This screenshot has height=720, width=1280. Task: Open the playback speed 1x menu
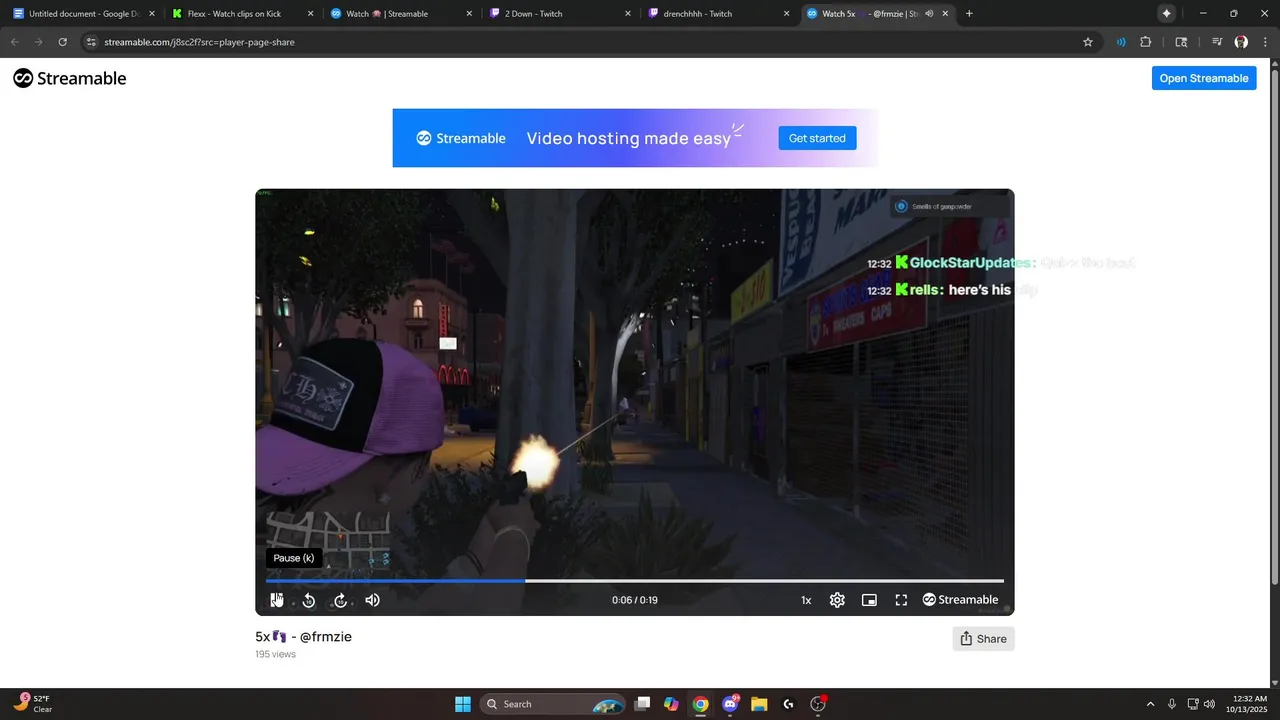[x=806, y=600]
